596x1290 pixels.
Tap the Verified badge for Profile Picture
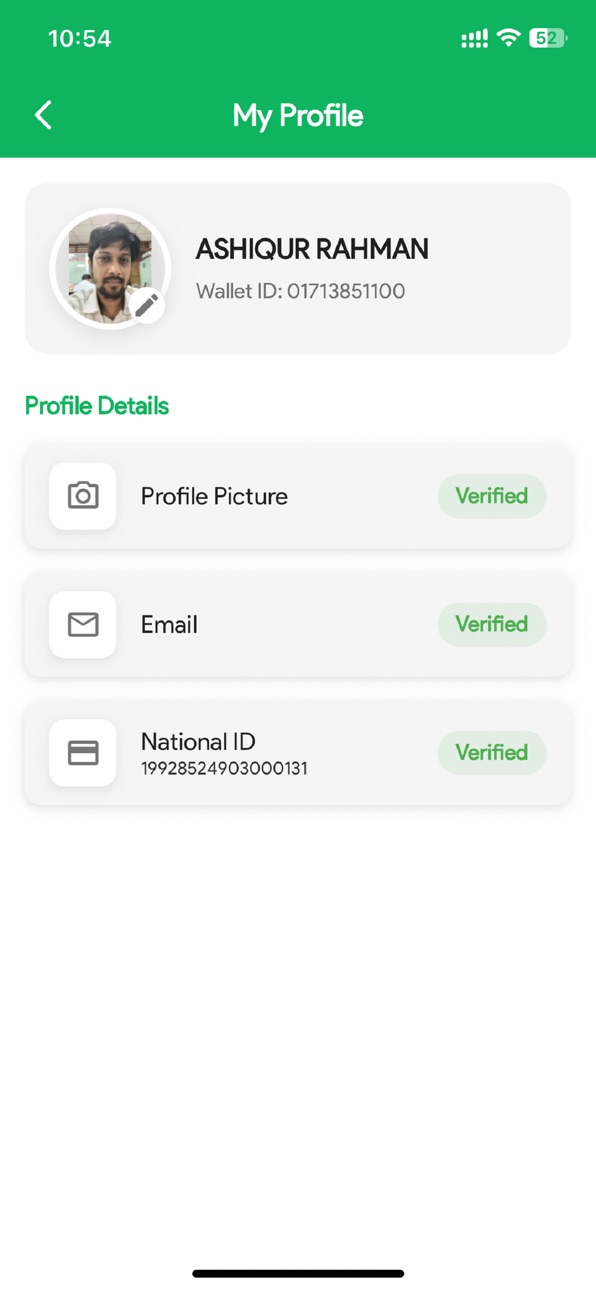tap(492, 496)
